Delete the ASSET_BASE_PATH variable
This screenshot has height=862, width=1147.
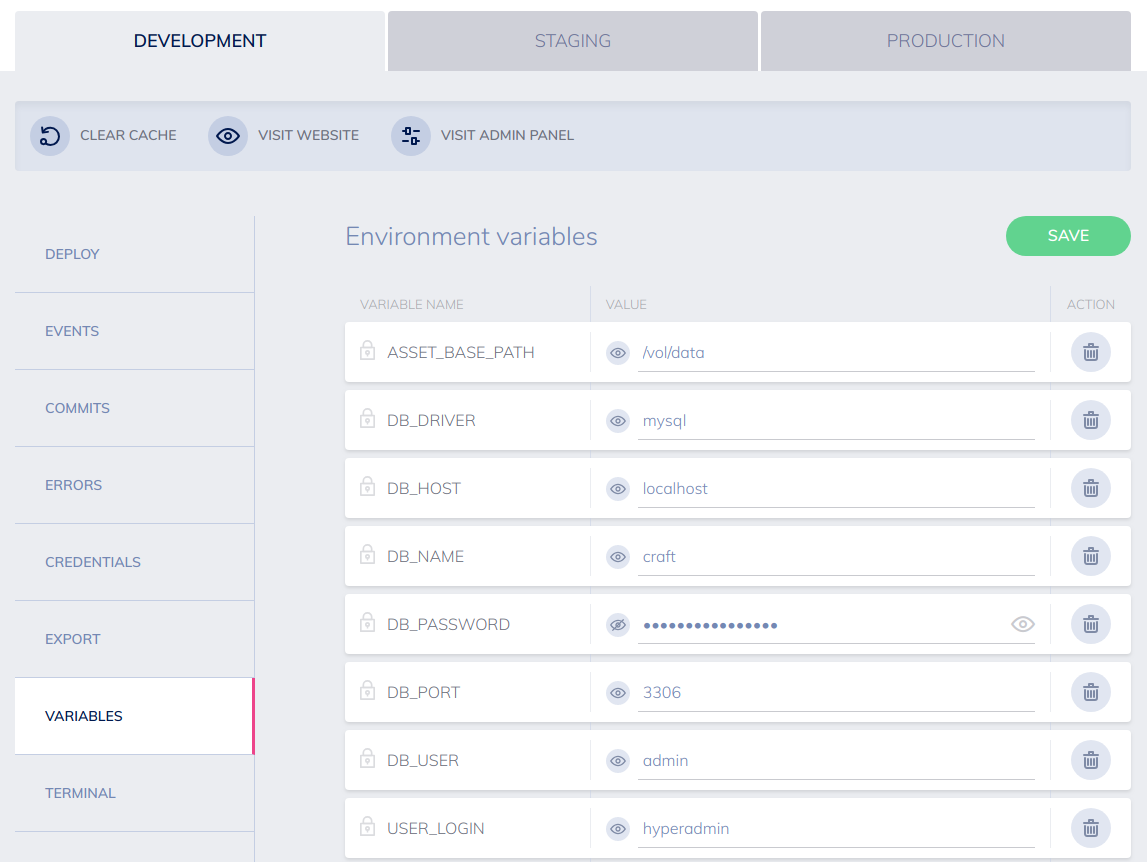[1091, 352]
